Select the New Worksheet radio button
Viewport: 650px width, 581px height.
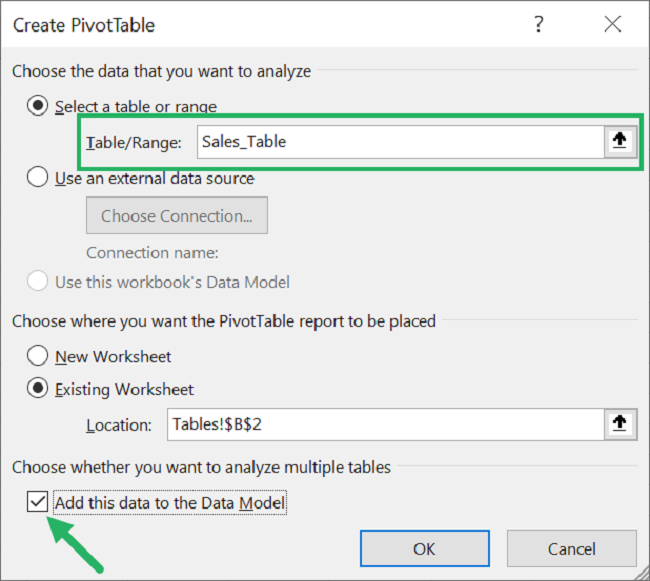point(38,356)
